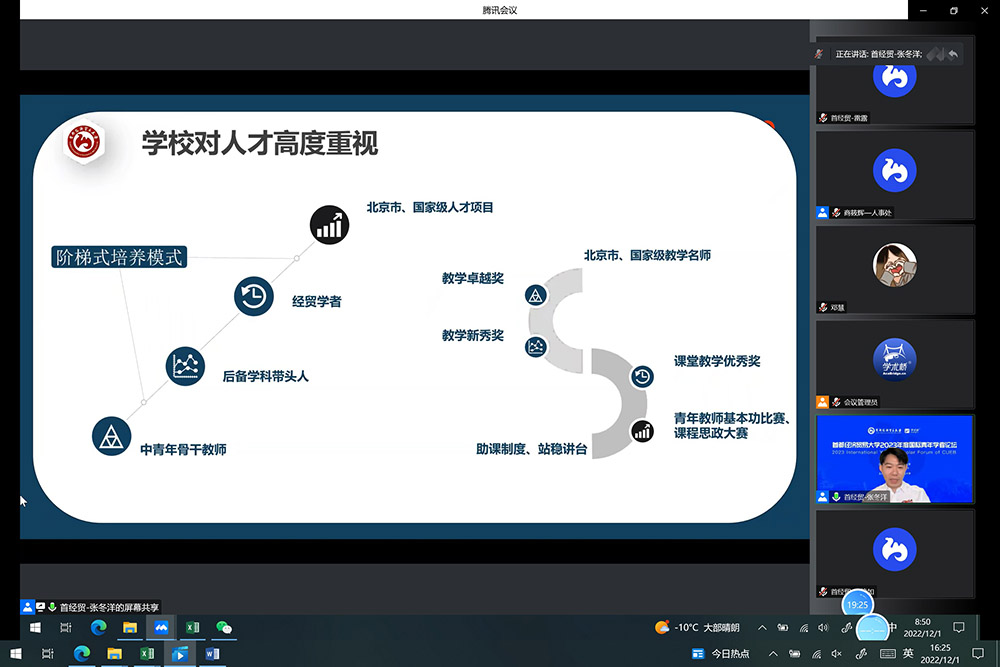Click the touch keyboard icon in bottom tray
1000x667 pixels.
887,654
